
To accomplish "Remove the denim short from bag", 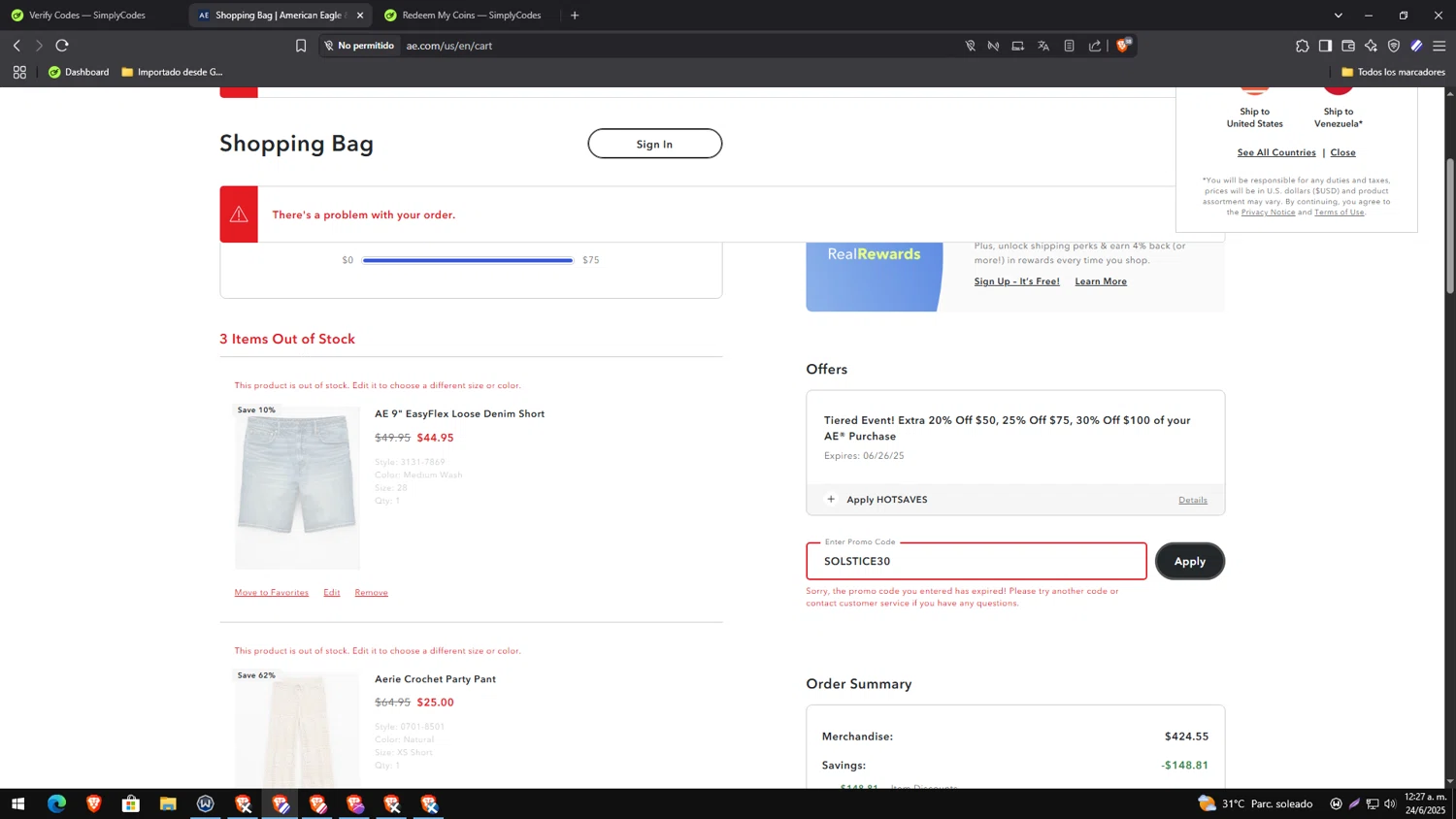I will click(371, 592).
